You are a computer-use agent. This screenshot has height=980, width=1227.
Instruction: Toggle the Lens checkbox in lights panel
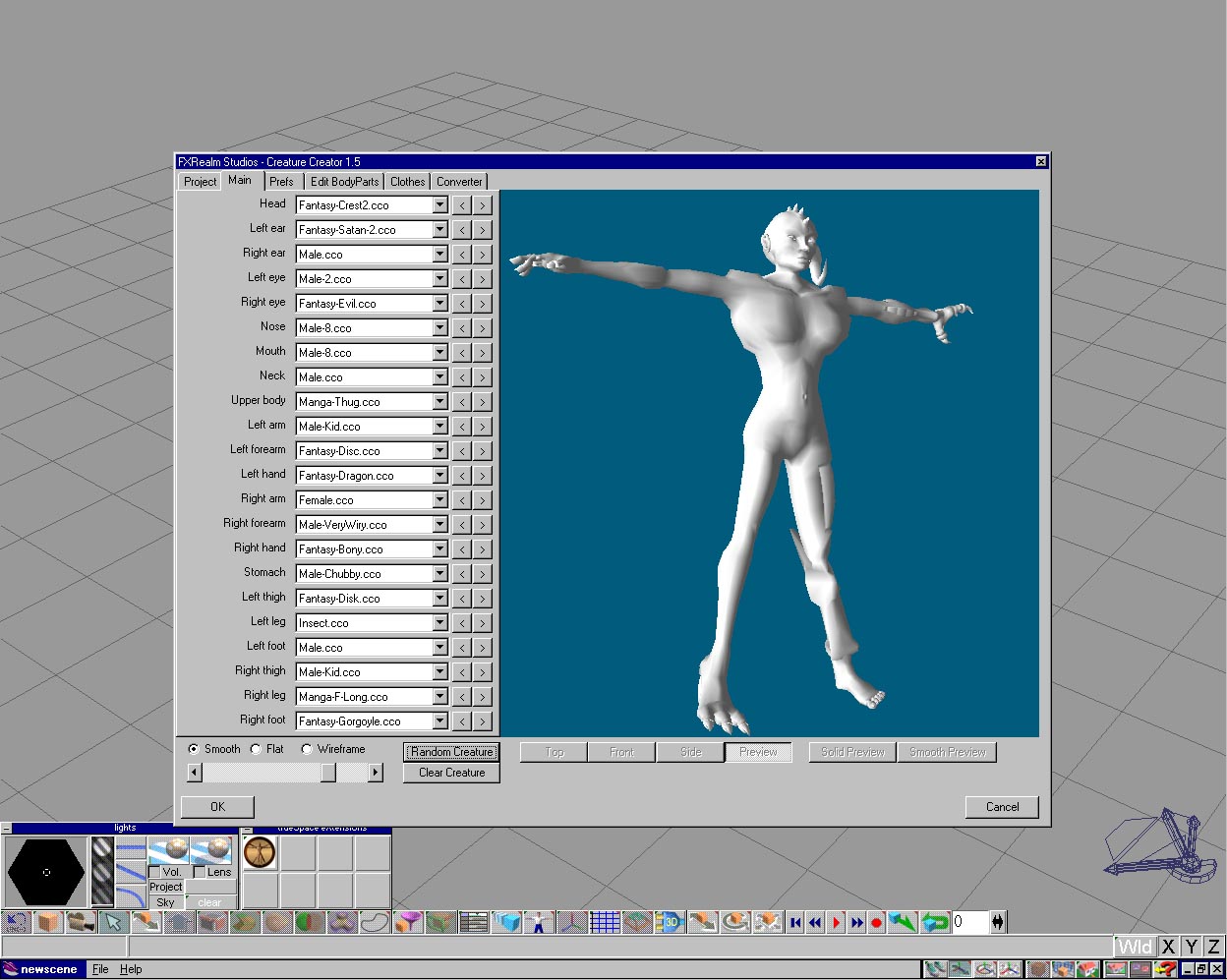click(x=200, y=872)
